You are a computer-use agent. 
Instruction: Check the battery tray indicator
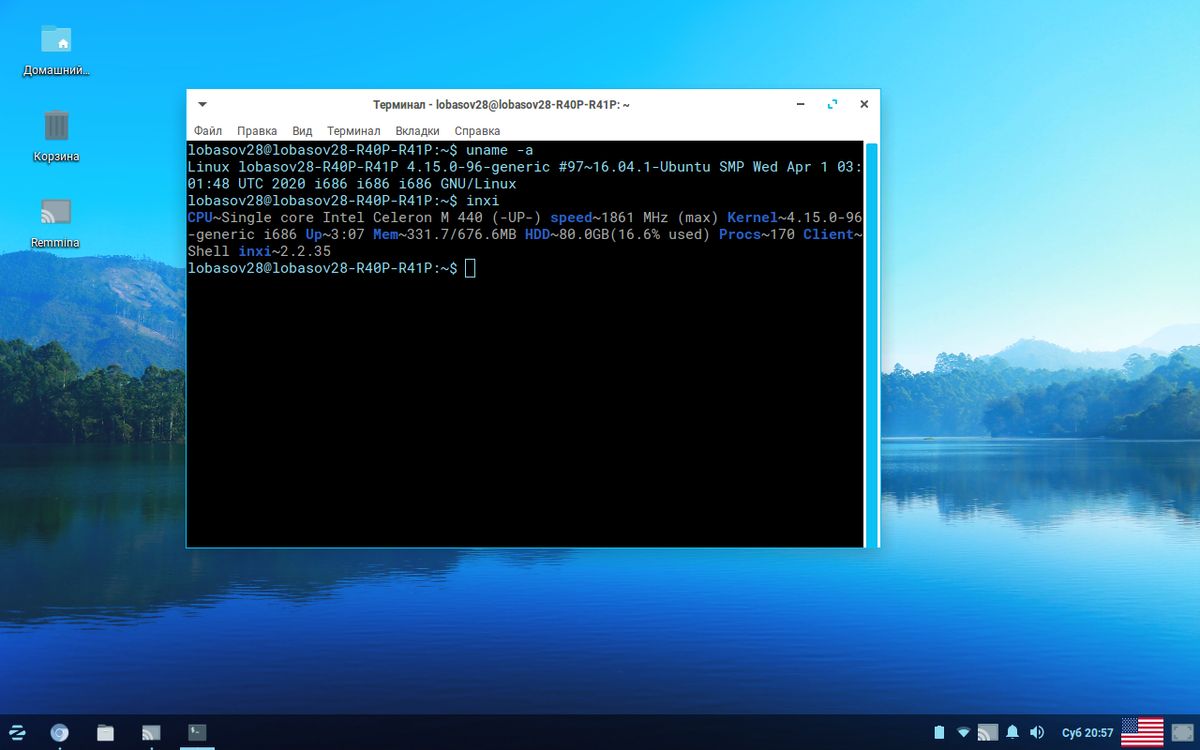point(938,733)
